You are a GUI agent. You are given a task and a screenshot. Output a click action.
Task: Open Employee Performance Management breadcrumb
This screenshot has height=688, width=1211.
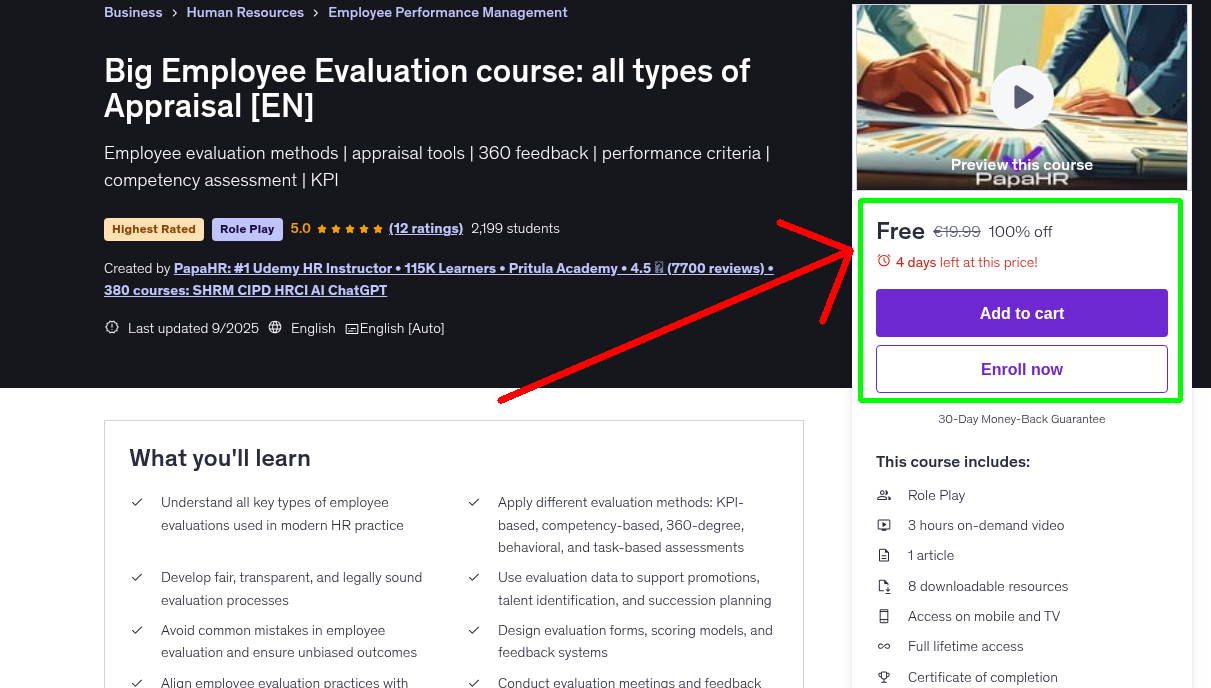tap(447, 12)
